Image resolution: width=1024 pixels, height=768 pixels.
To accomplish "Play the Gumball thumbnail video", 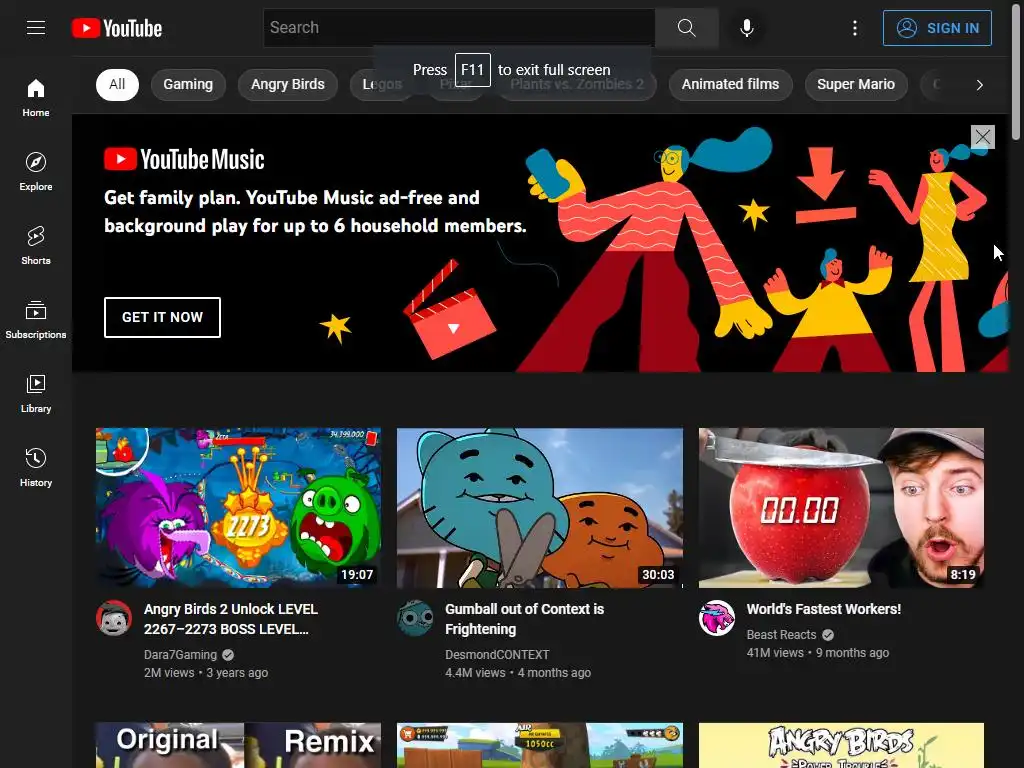I will coord(540,507).
